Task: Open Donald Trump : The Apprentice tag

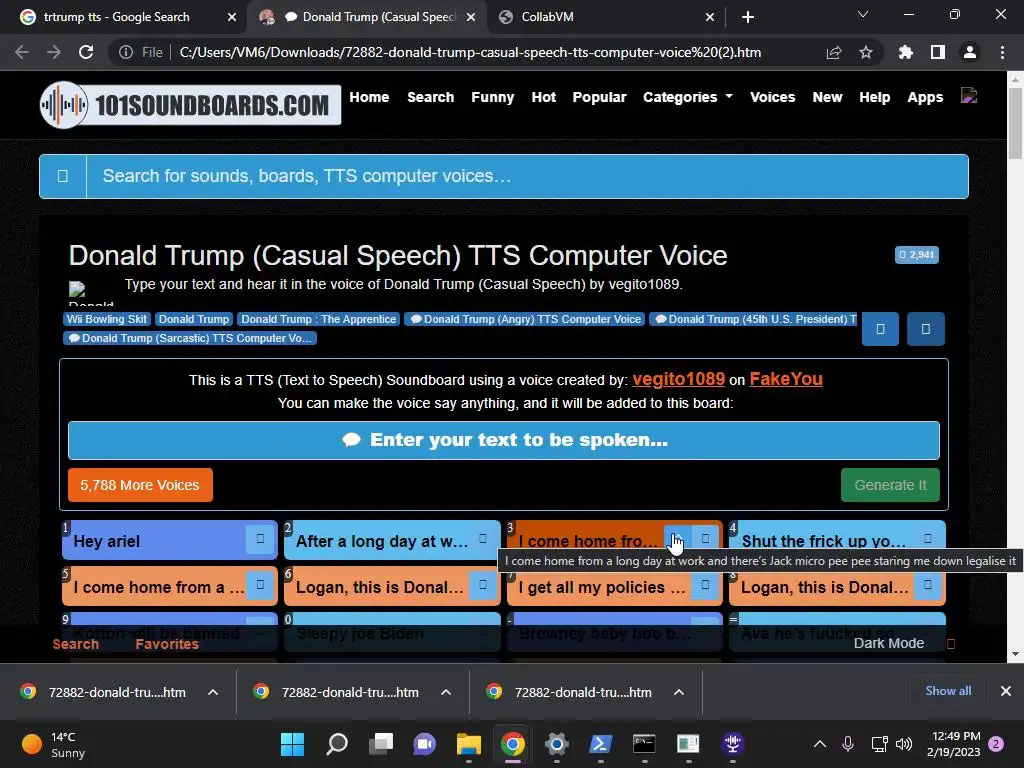Action: click(x=319, y=319)
